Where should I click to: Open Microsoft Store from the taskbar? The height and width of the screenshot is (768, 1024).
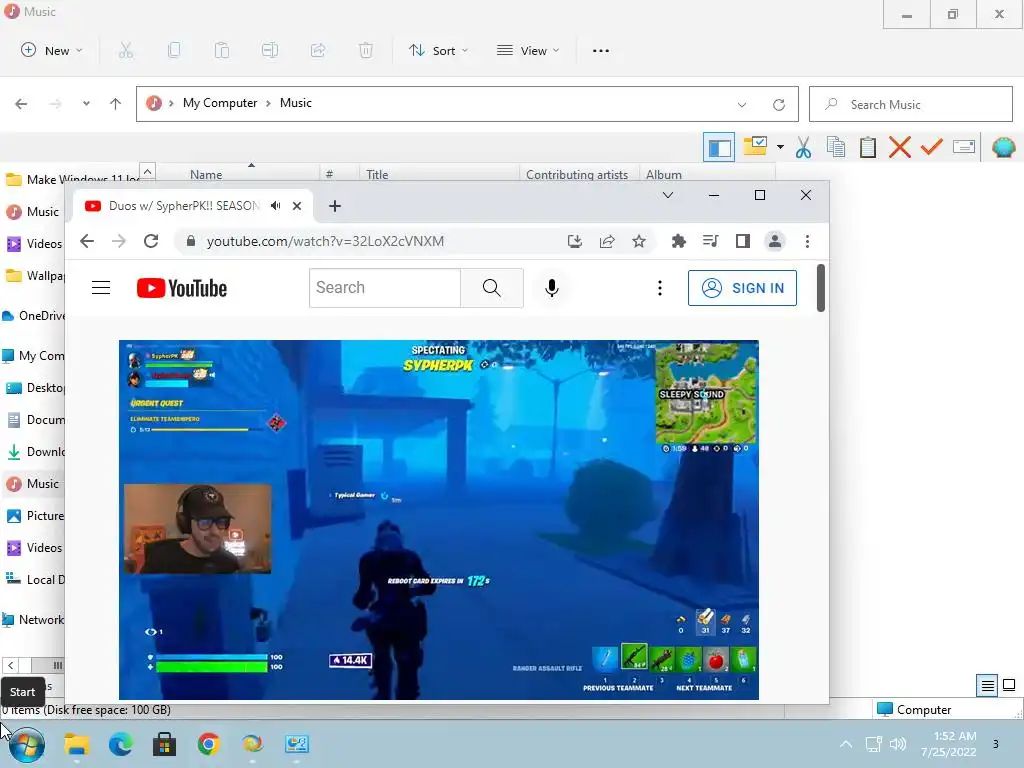(x=165, y=744)
